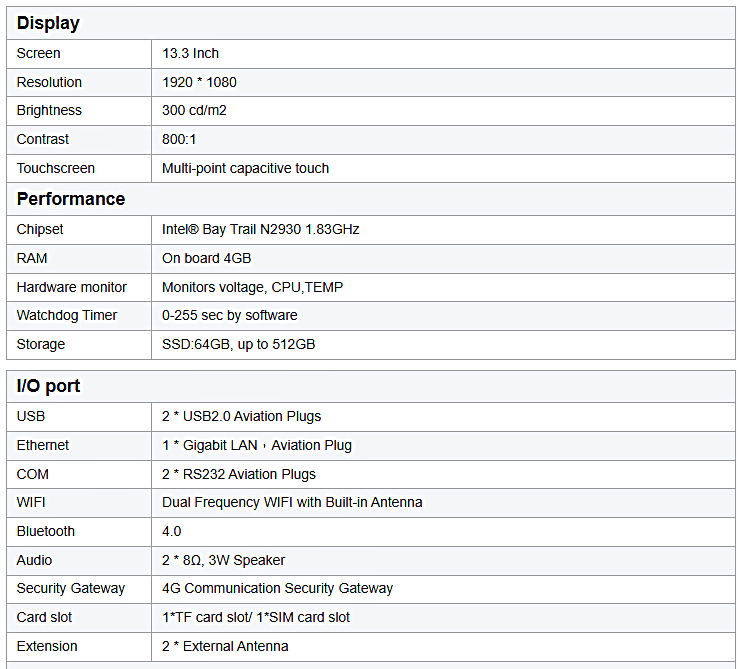740x669 pixels.
Task: Select Multi-point capacitive touch text
Action: pyautogui.click(x=245, y=168)
